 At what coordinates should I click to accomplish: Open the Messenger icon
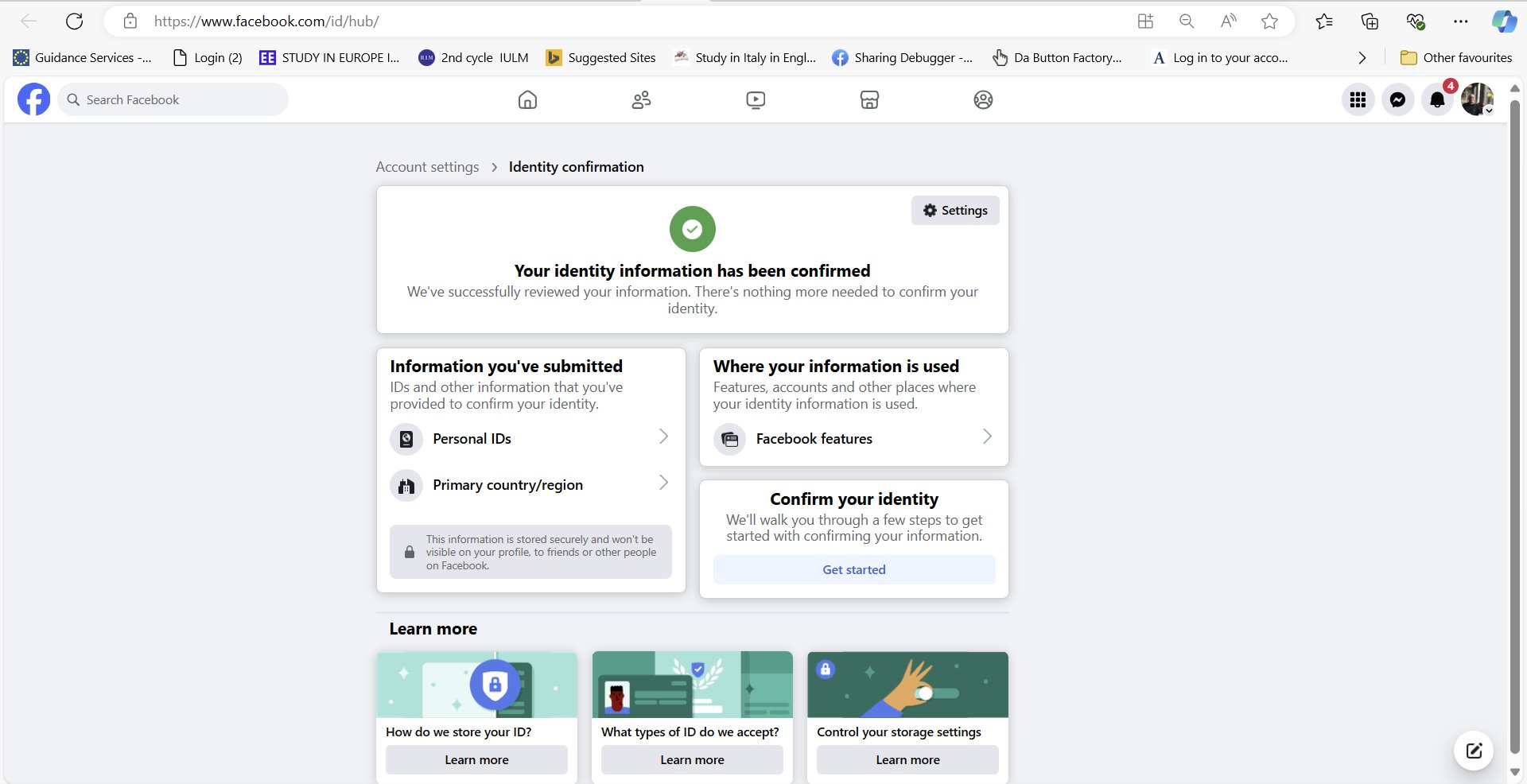click(x=1397, y=99)
